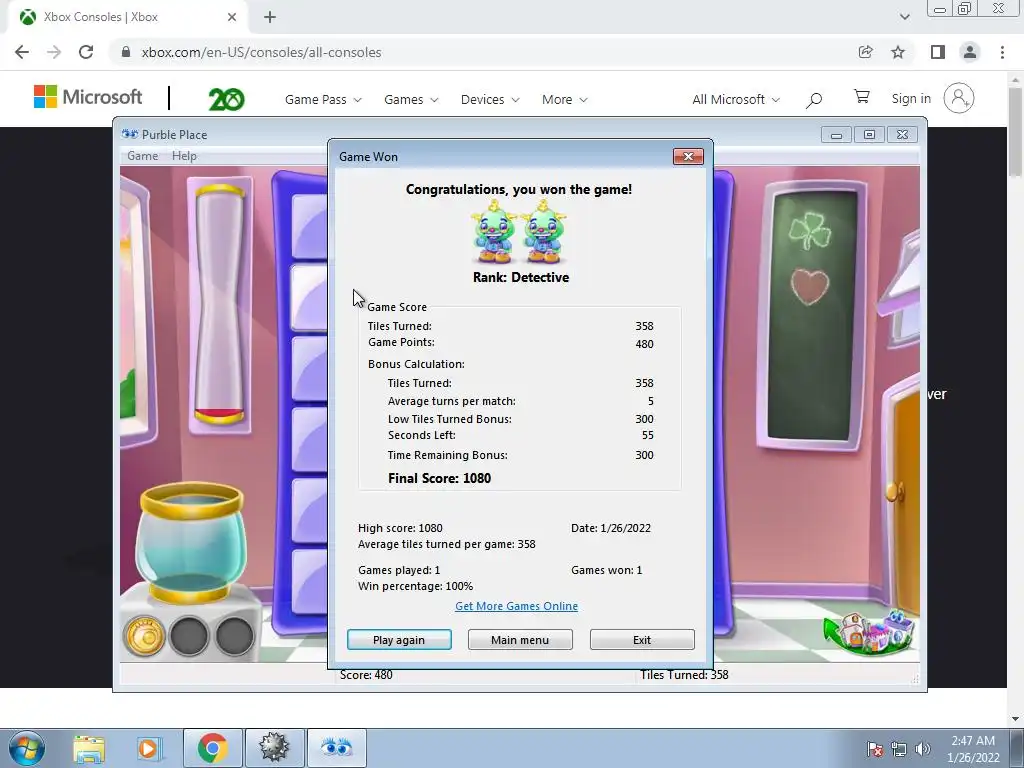Open Chrome profile icon
The height and width of the screenshot is (768, 1024).
(x=970, y=52)
